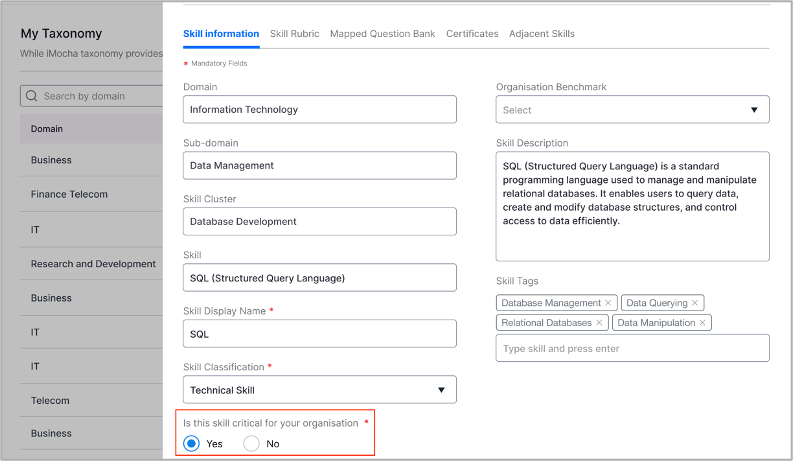Screen dimensions: 794x462
Task: Remove the Data Manipulation skill tag
Action: pyautogui.click(x=702, y=323)
